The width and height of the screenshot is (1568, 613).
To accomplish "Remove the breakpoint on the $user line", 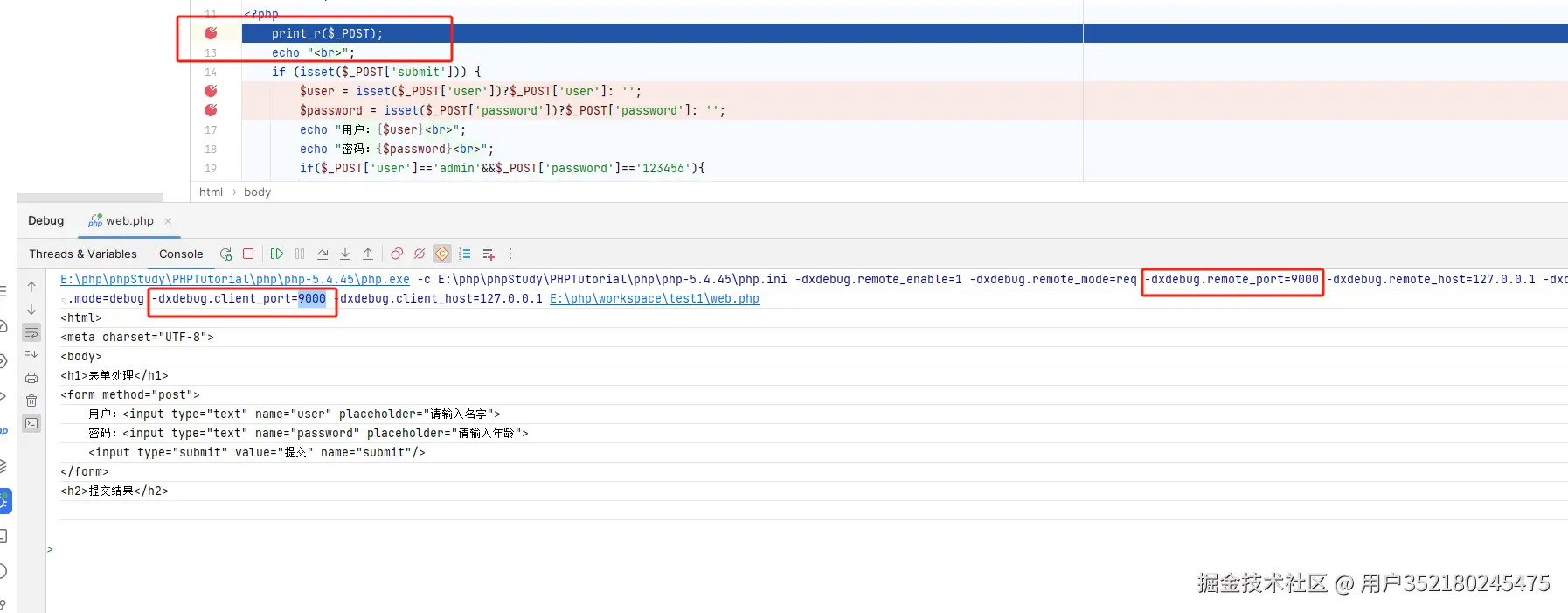I will tap(211, 90).
